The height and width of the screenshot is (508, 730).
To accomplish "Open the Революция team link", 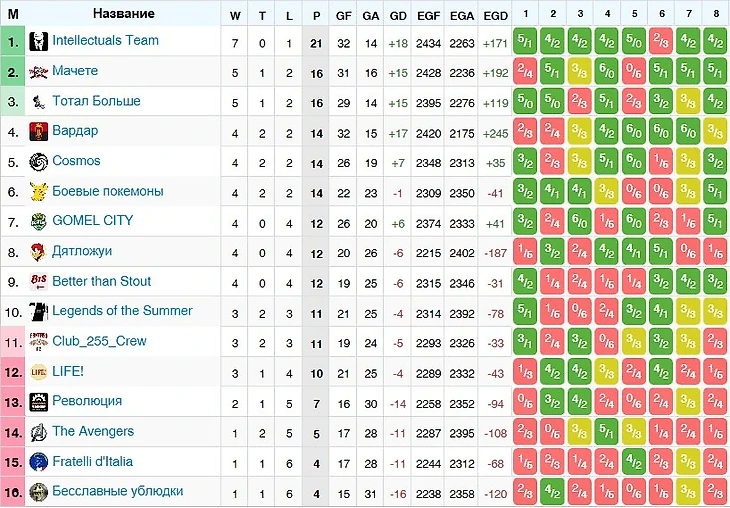I will (x=87, y=401).
